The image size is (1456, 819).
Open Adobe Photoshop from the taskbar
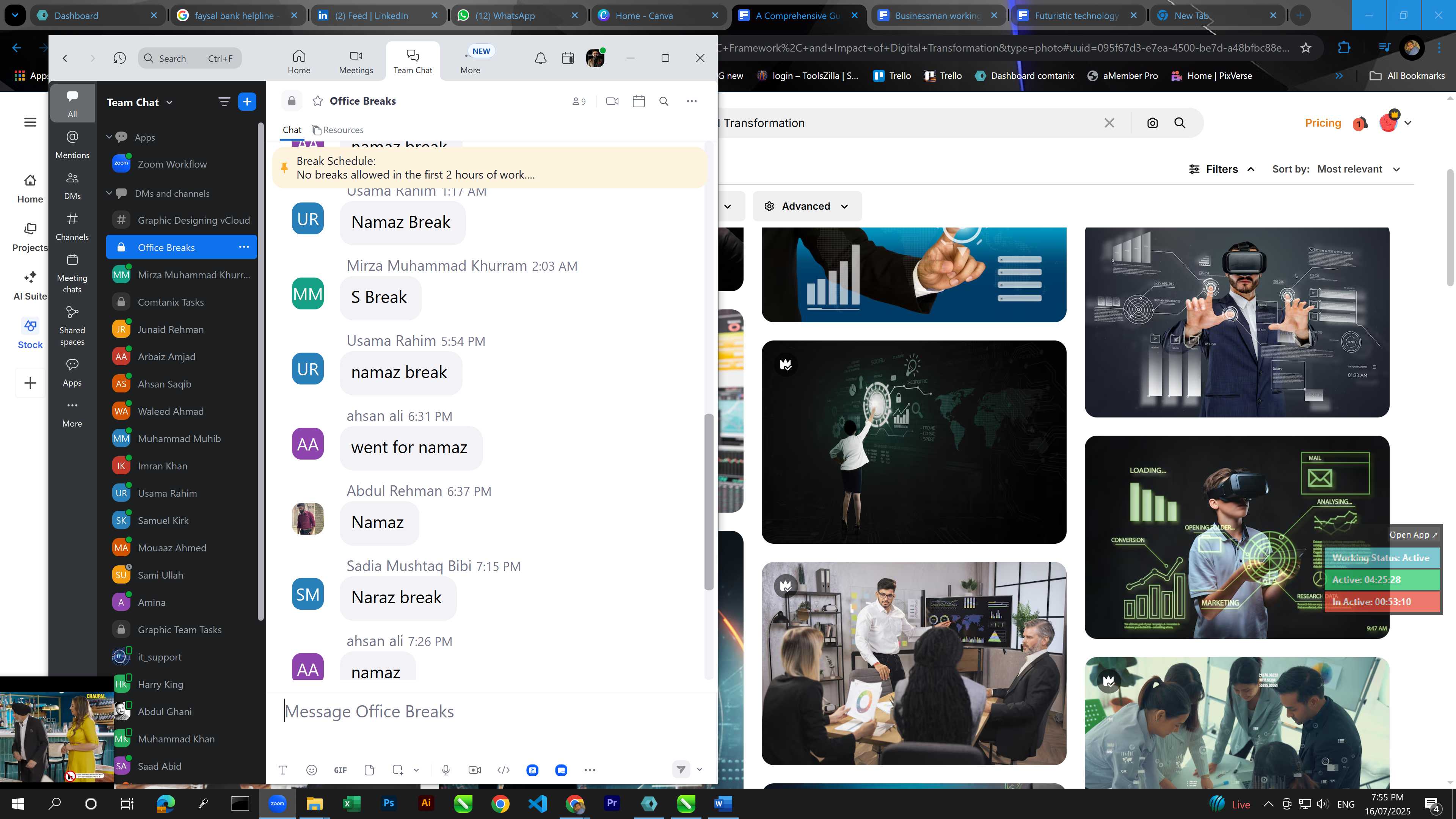(x=389, y=803)
